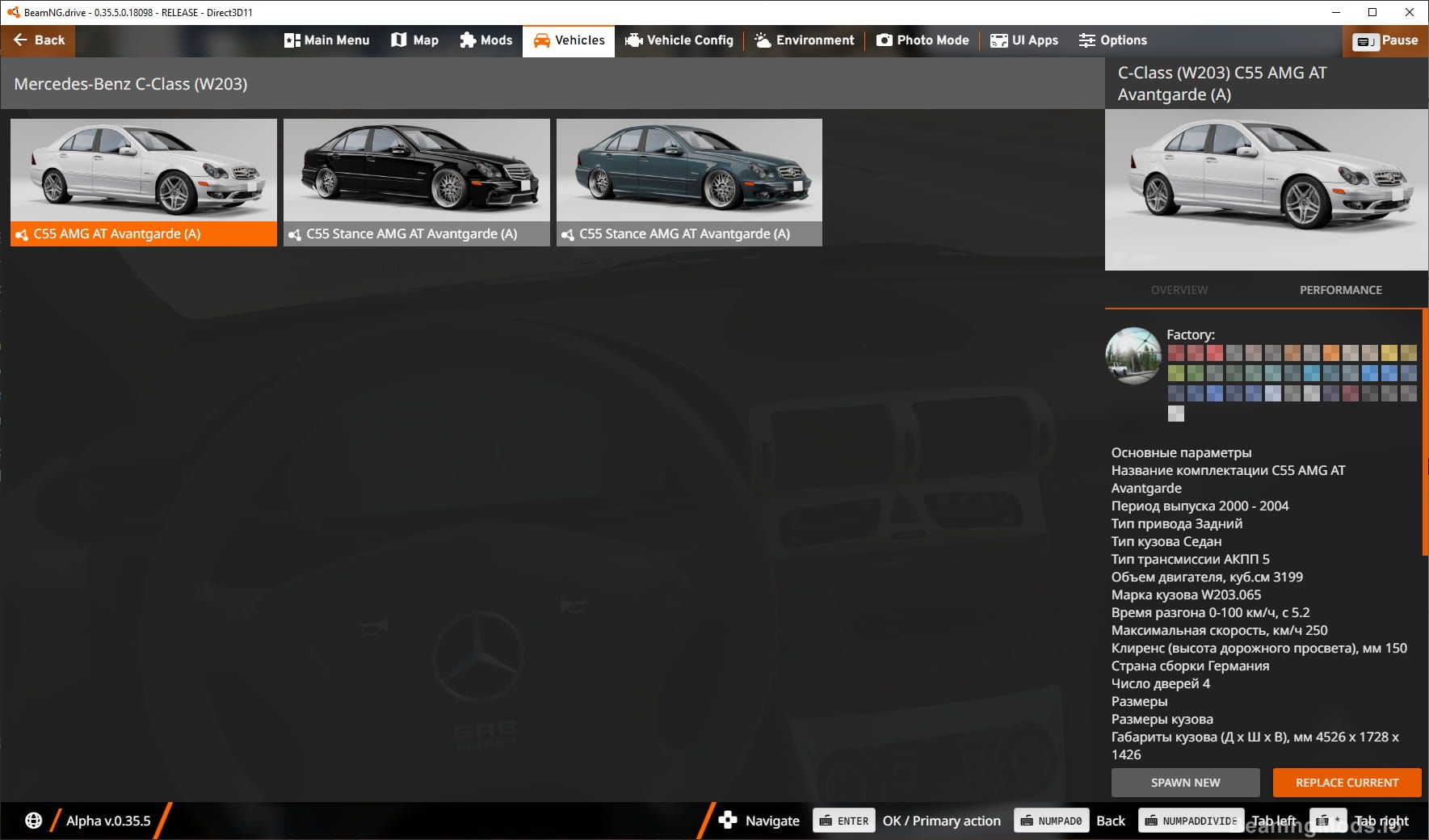
Task: Click the globe language icon
Action: click(x=33, y=821)
